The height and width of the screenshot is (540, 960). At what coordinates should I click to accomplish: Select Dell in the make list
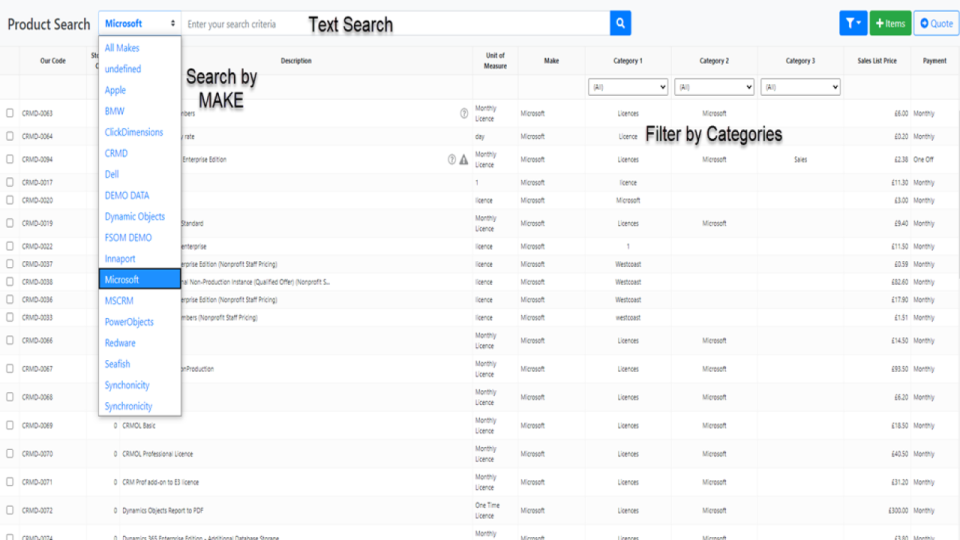click(x=111, y=174)
